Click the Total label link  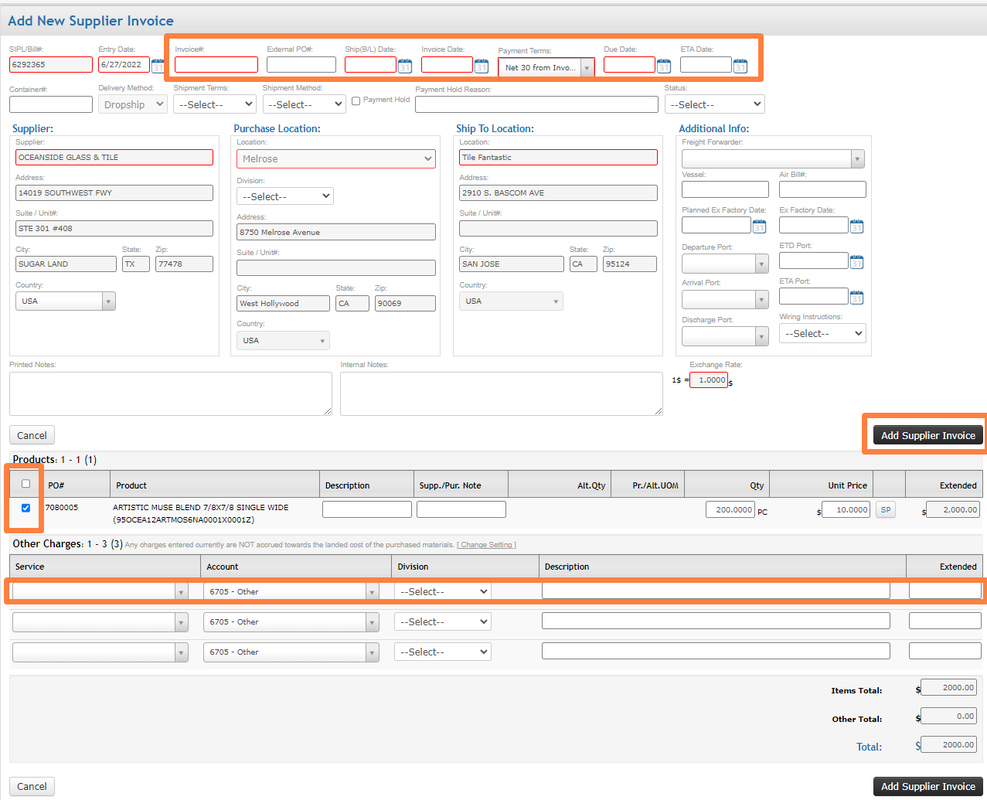click(869, 747)
